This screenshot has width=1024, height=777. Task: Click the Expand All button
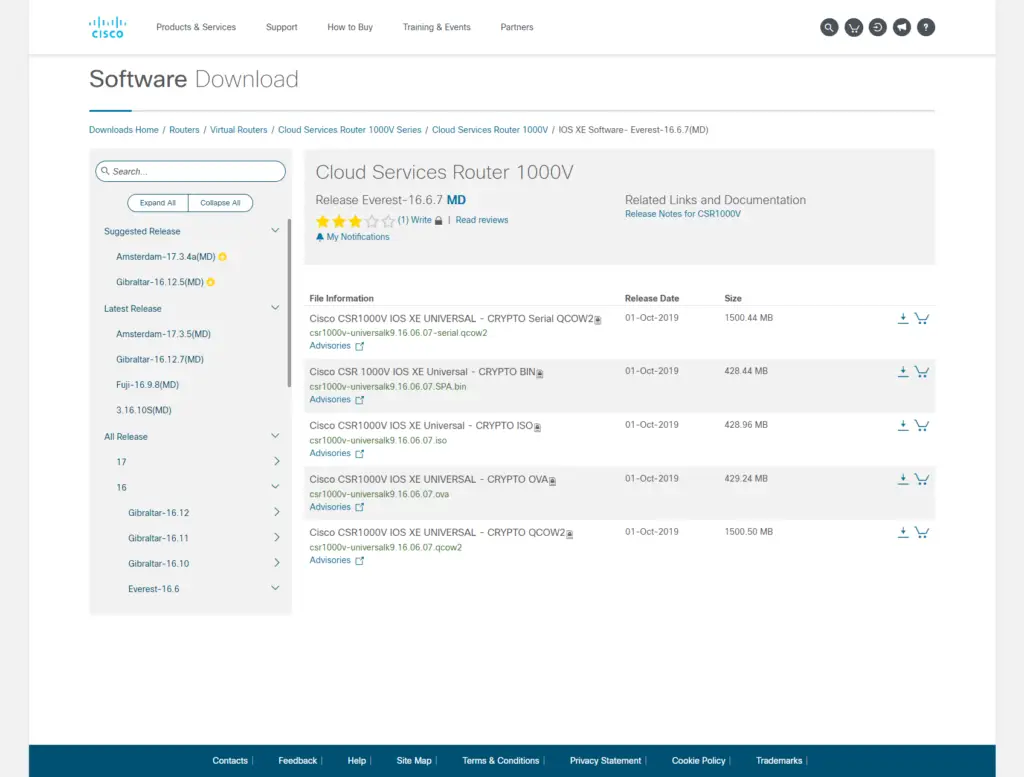[x=157, y=203]
